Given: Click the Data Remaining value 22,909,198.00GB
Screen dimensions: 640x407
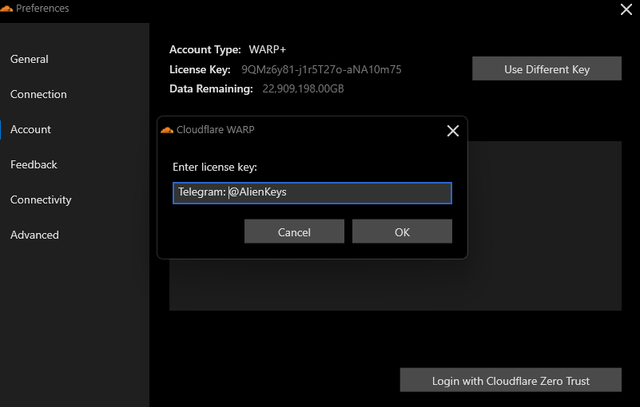Looking at the screenshot, I should point(303,89).
